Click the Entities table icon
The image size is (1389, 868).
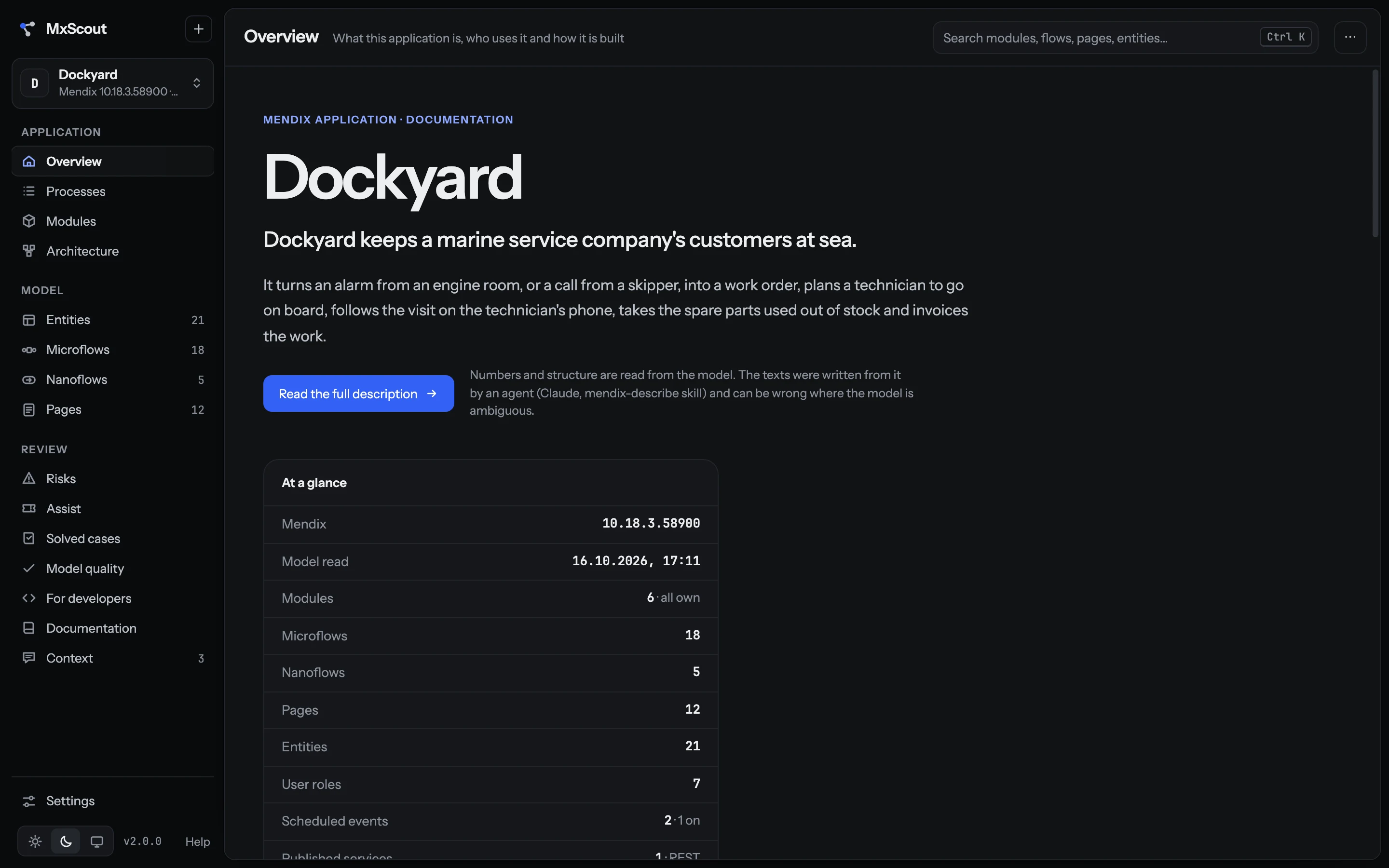29,320
